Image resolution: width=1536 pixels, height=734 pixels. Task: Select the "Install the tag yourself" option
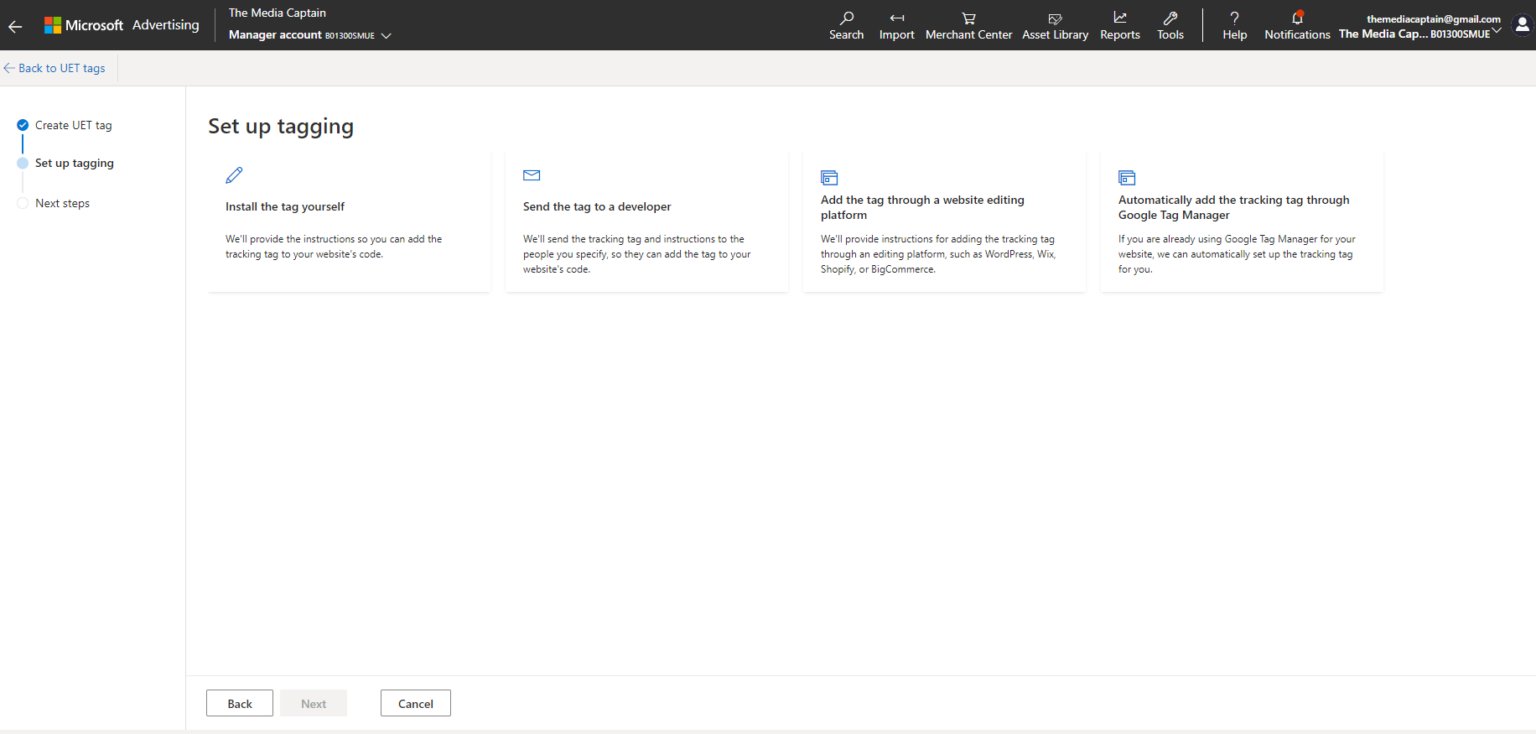pyautogui.click(x=348, y=220)
